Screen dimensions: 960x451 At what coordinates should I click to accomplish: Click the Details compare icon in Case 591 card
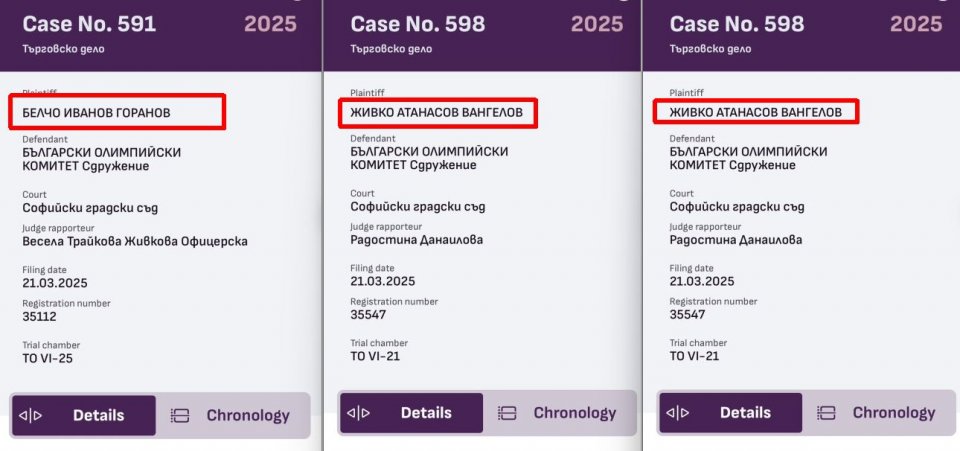pyautogui.click(x=32, y=416)
